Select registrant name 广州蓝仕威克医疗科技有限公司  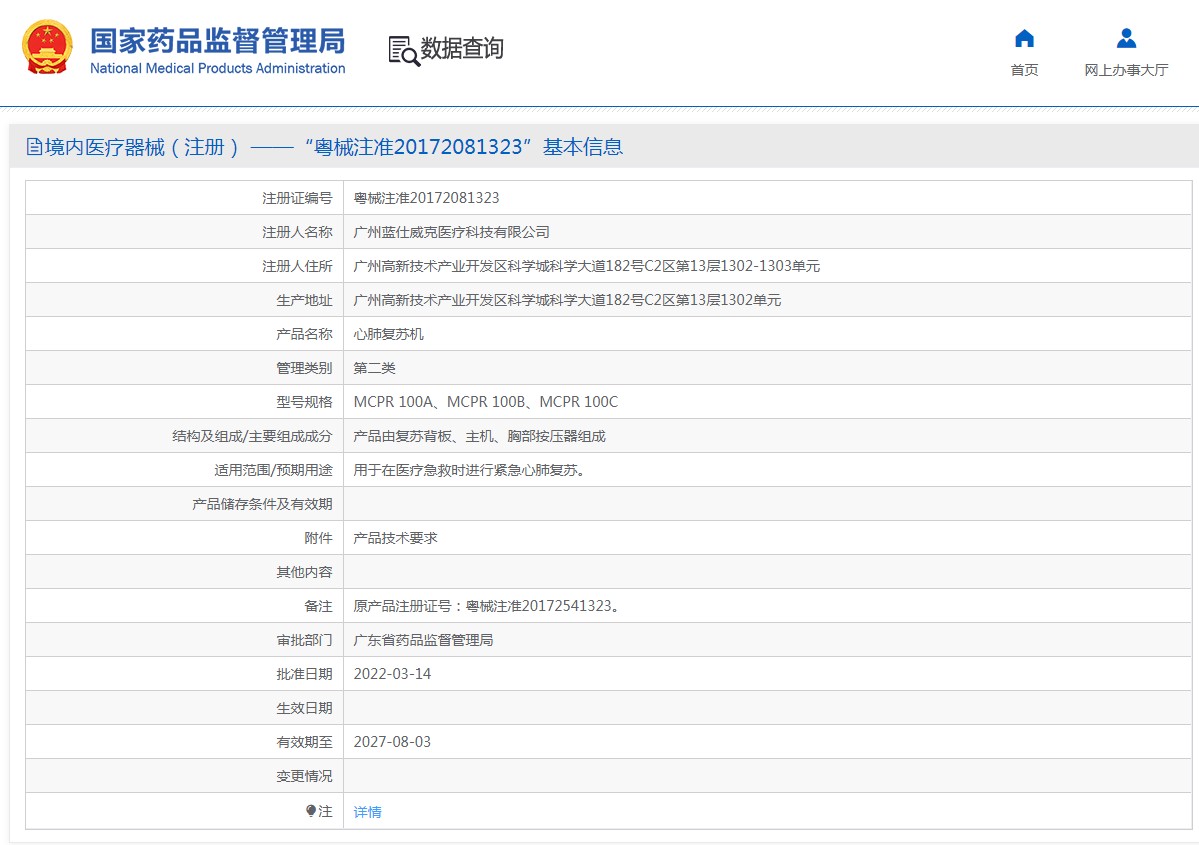coord(451,232)
